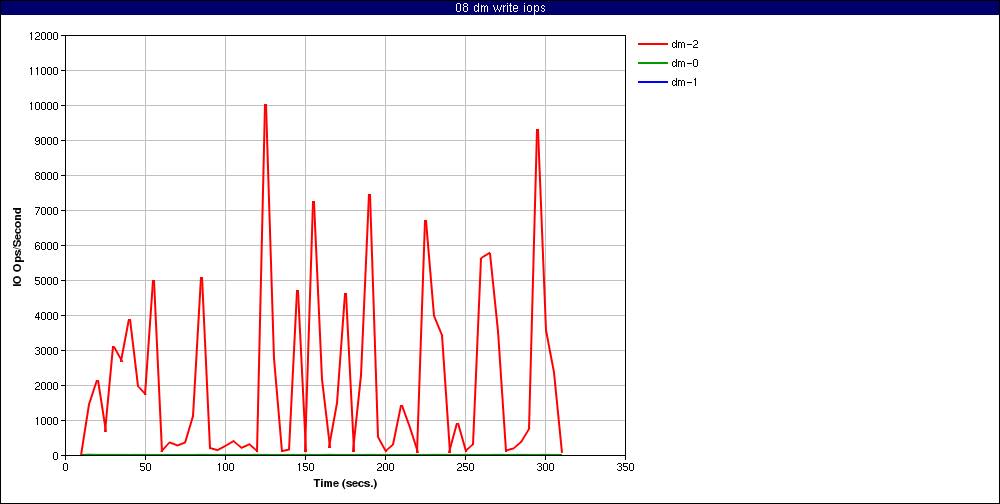This screenshot has width=1000, height=504.
Task: Click the 250 x-axis tick value
Action: click(466, 467)
